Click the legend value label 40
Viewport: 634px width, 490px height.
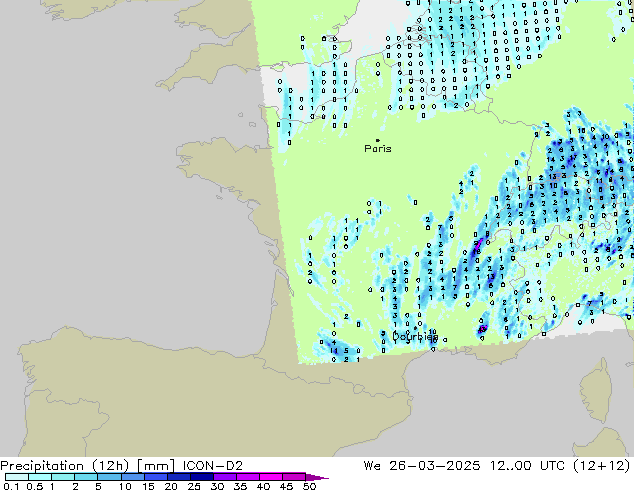(x=263, y=486)
